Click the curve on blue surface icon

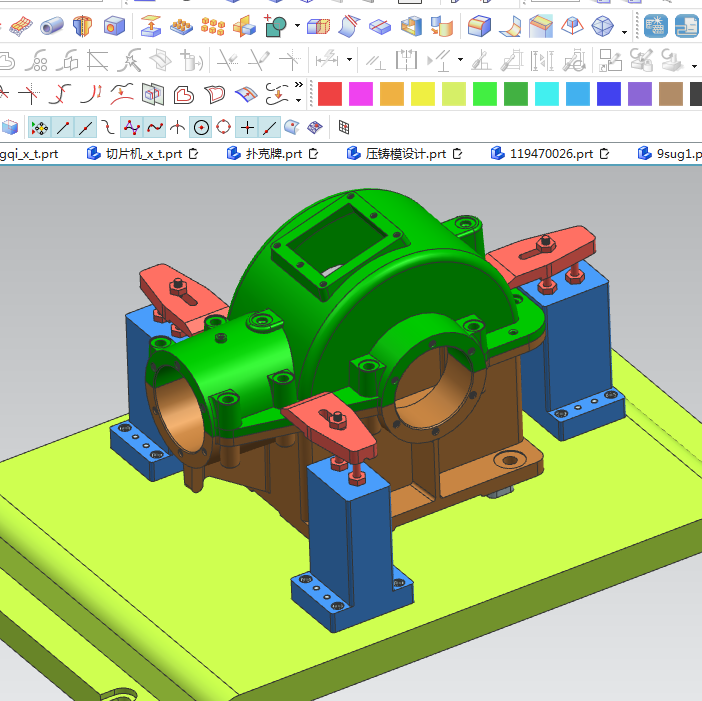pos(246,94)
